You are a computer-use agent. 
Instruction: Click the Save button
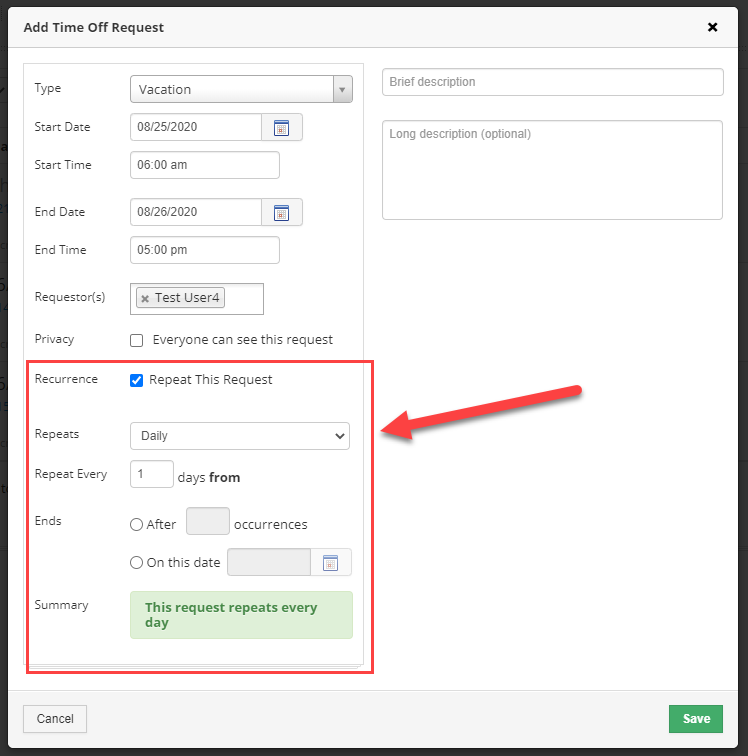(696, 718)
